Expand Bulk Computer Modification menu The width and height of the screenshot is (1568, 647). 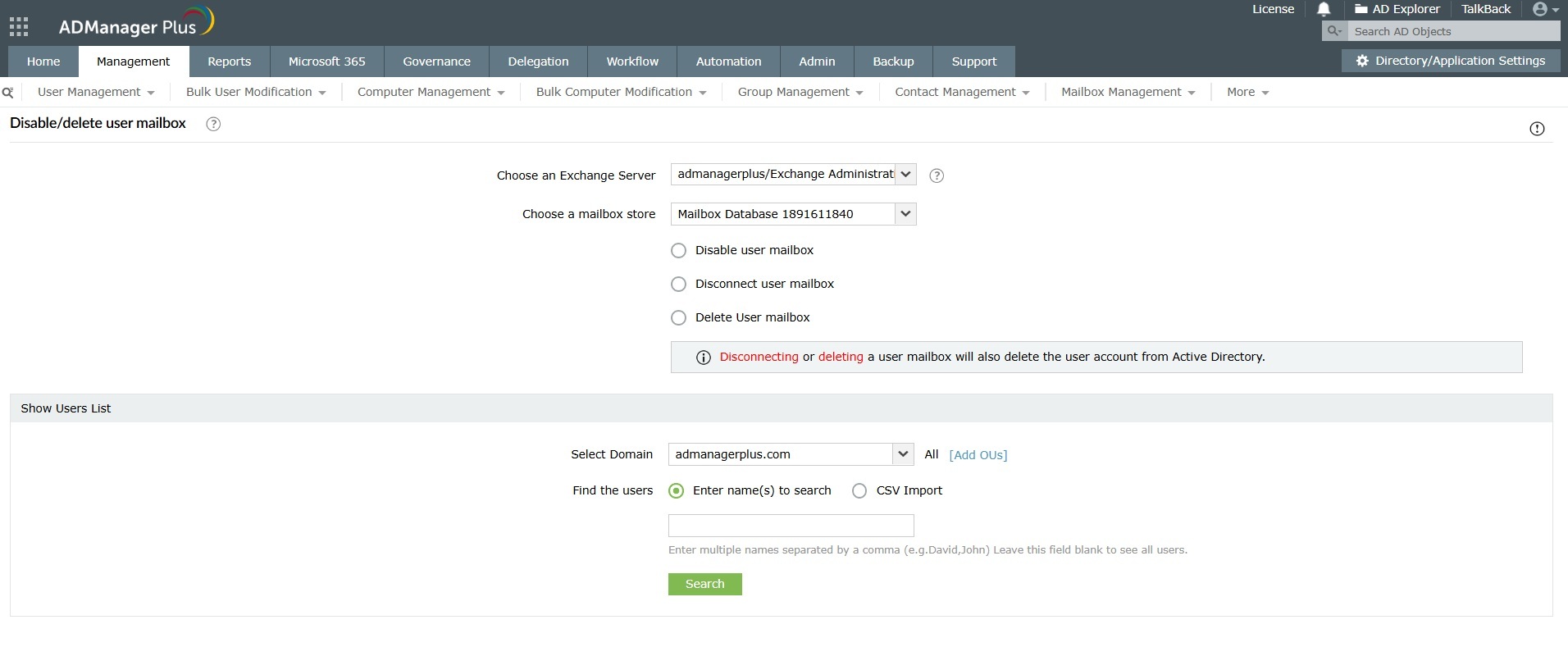coord(621,92)
